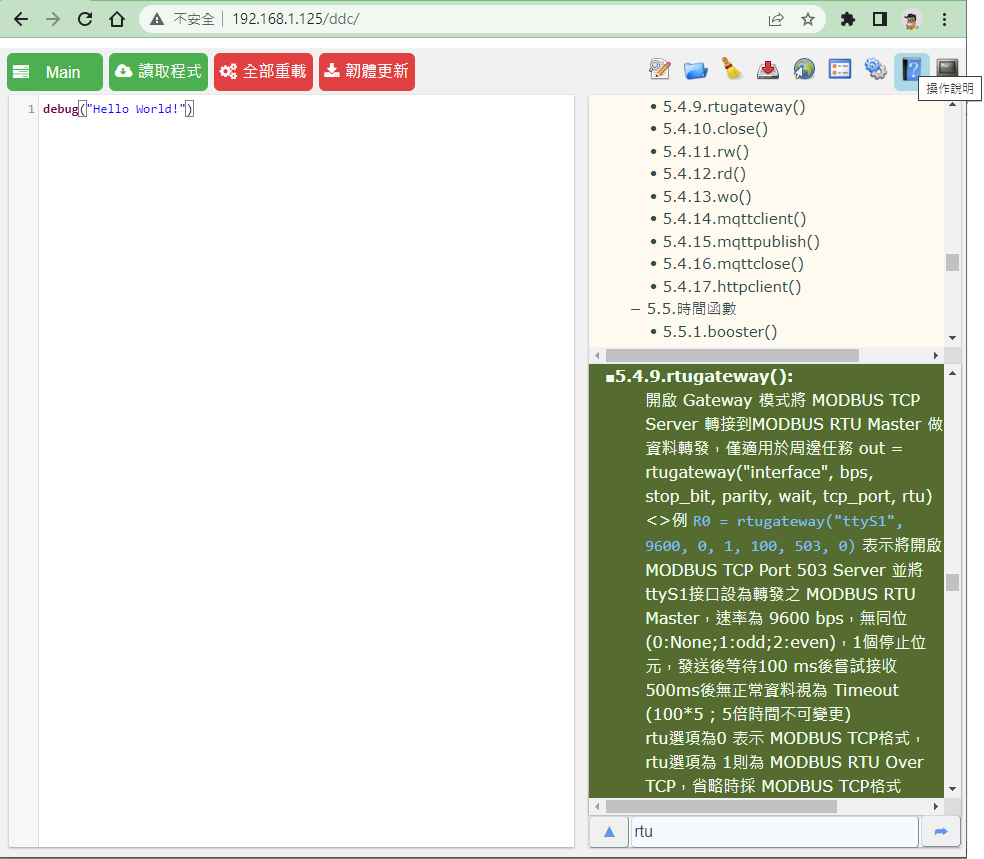Image resolution: width=984 pixels, height=859 pixels.
Task: Click description pane horizontal scroll right arrow
Action: coord(936,806)
